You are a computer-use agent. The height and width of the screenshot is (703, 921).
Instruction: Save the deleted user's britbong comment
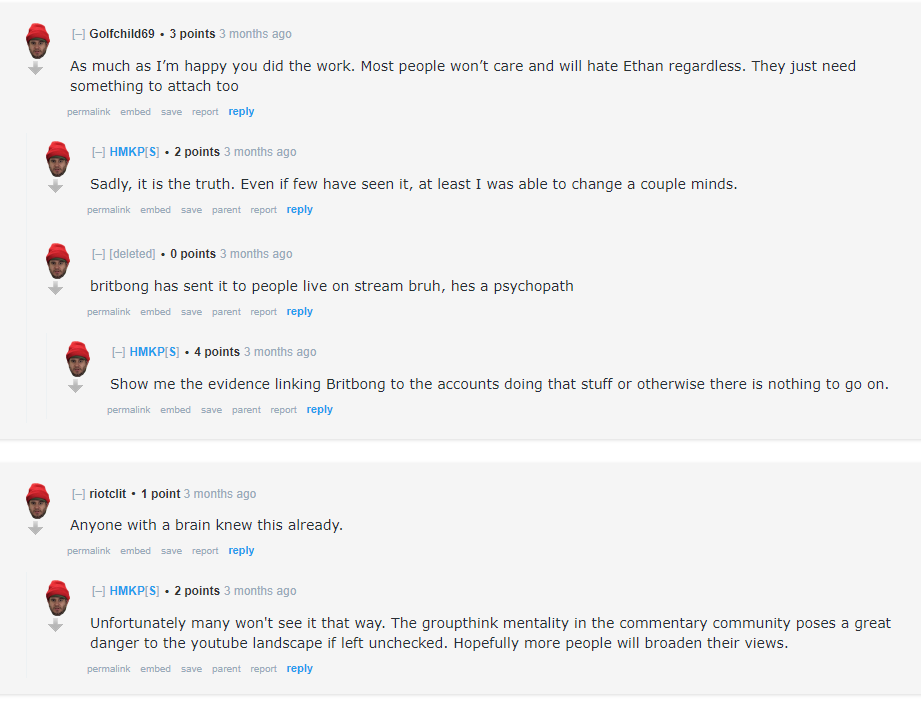point(191,312)
